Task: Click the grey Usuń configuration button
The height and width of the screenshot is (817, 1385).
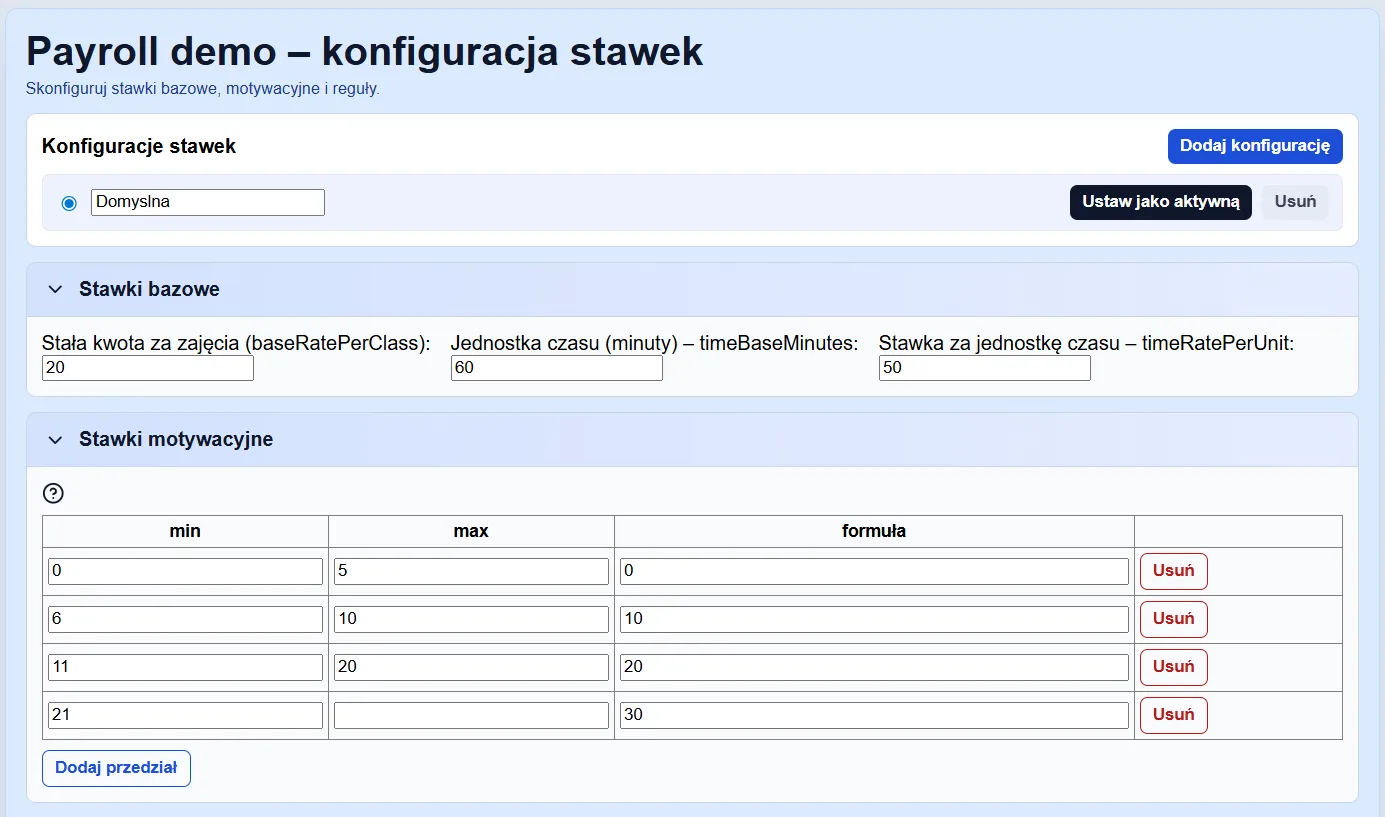Action: click(x=1294, y=202)
